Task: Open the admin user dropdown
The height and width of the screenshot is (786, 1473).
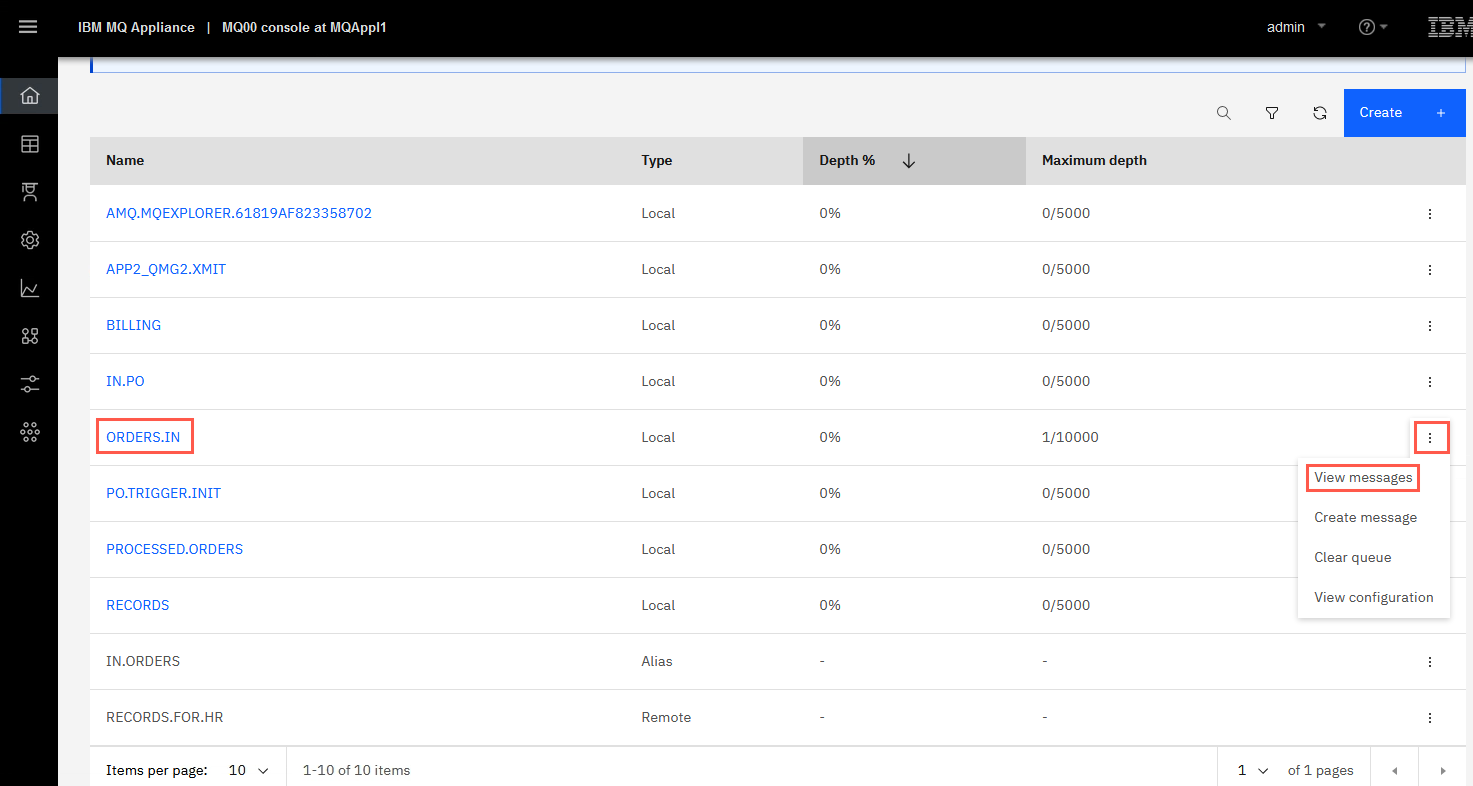Action: pyautogui.click(x=1296, y=27)
